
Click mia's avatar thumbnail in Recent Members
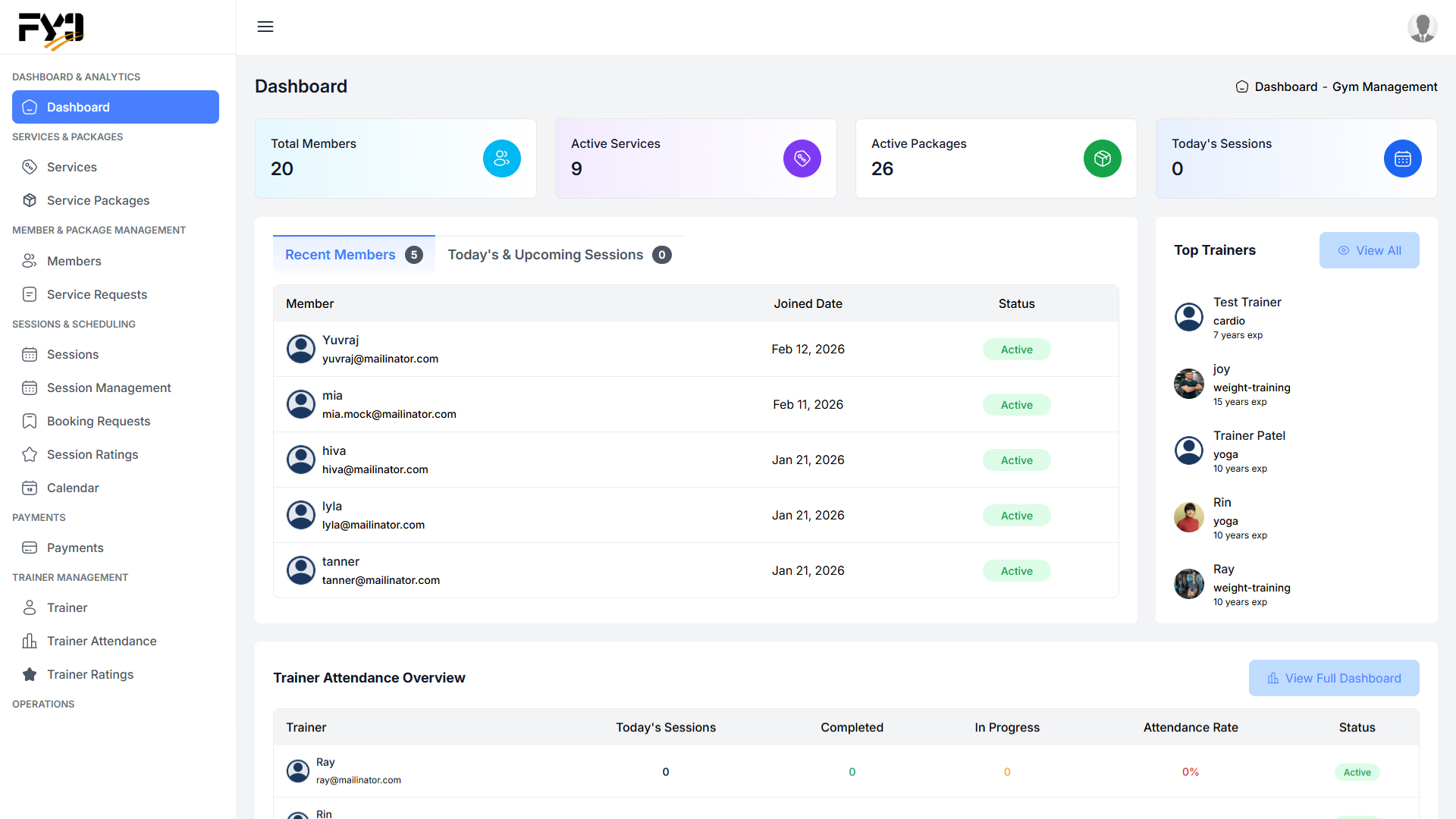[301, 404]
